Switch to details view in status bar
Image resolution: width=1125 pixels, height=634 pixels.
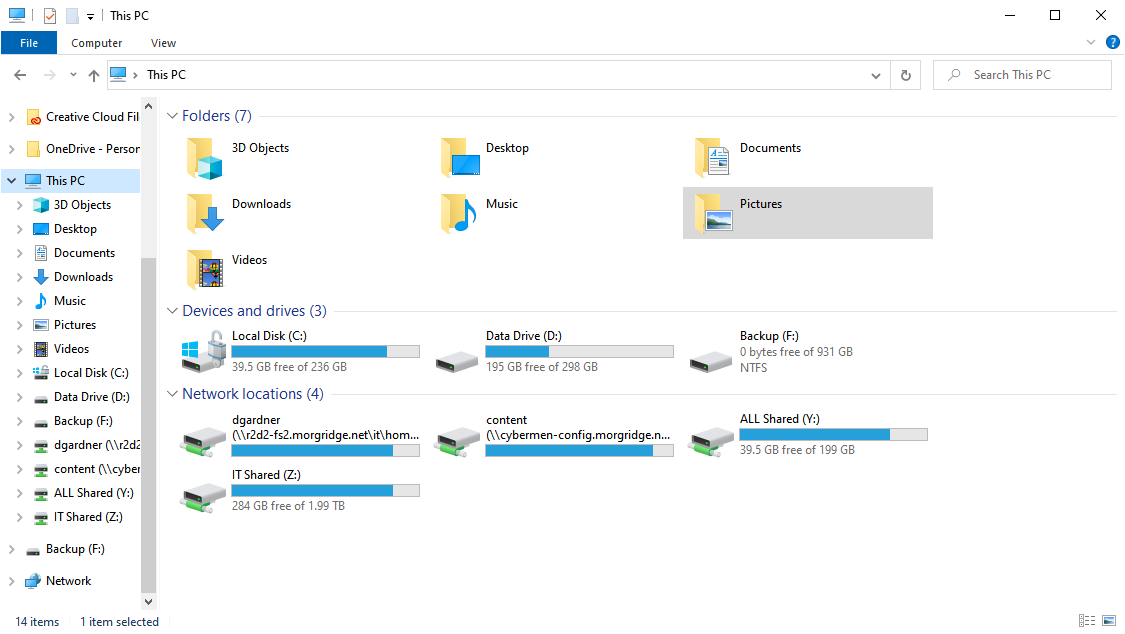coord(1087,621)
